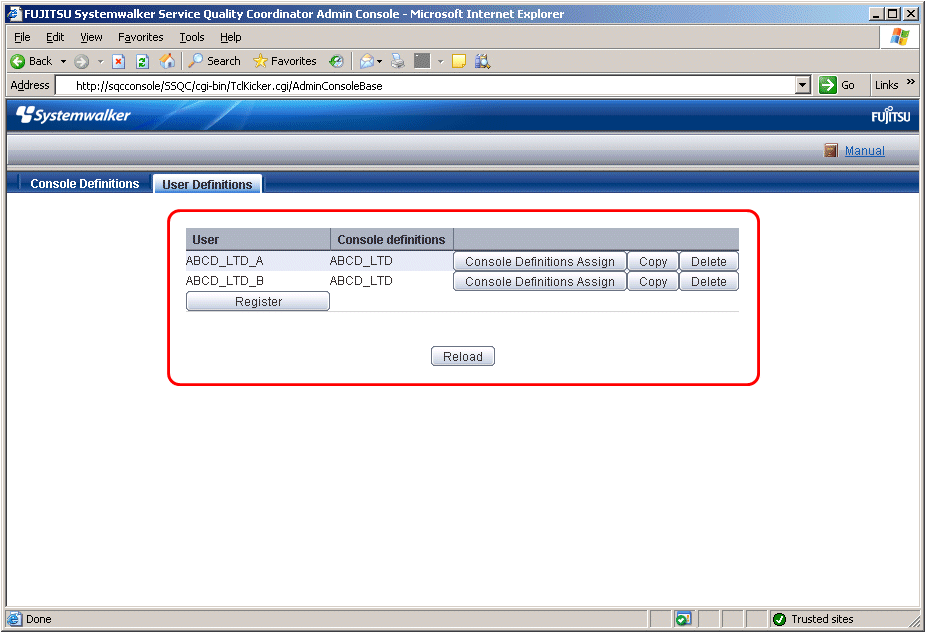Click the Go button next to the address bar

837,85
